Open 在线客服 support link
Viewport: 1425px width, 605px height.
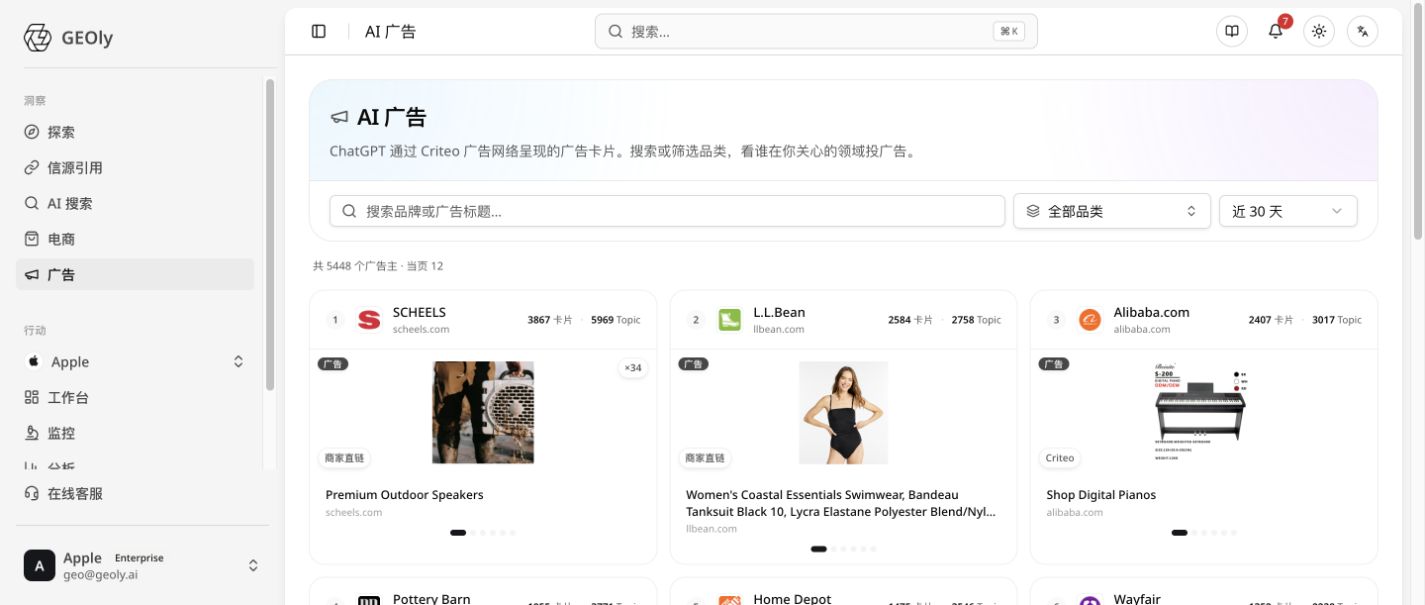click(135, 493)
